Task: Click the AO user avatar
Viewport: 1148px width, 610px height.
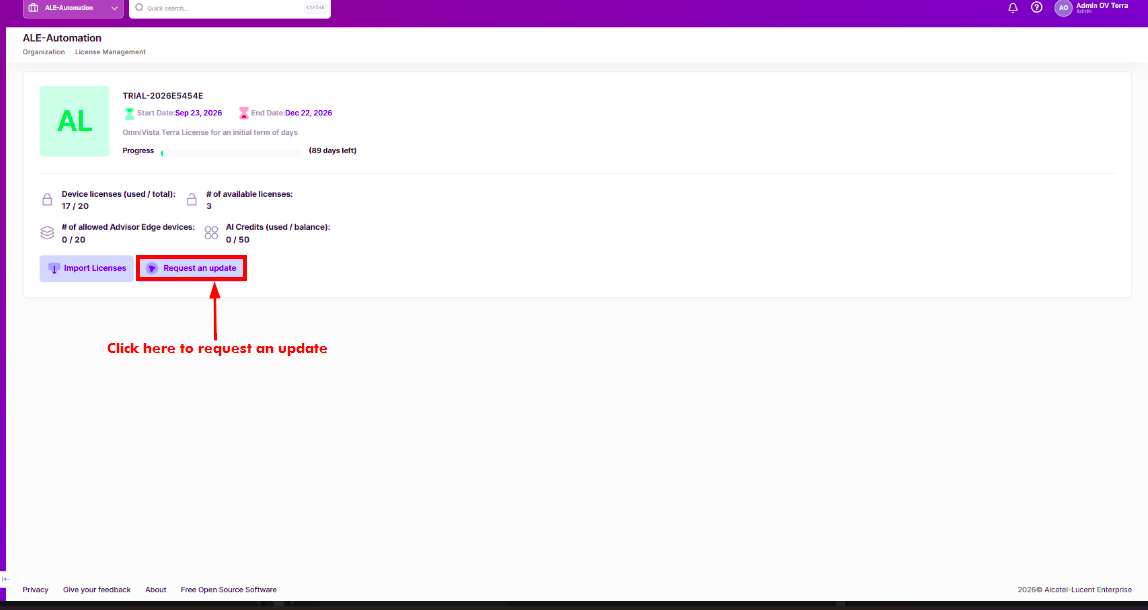Action: [1063, 7]
